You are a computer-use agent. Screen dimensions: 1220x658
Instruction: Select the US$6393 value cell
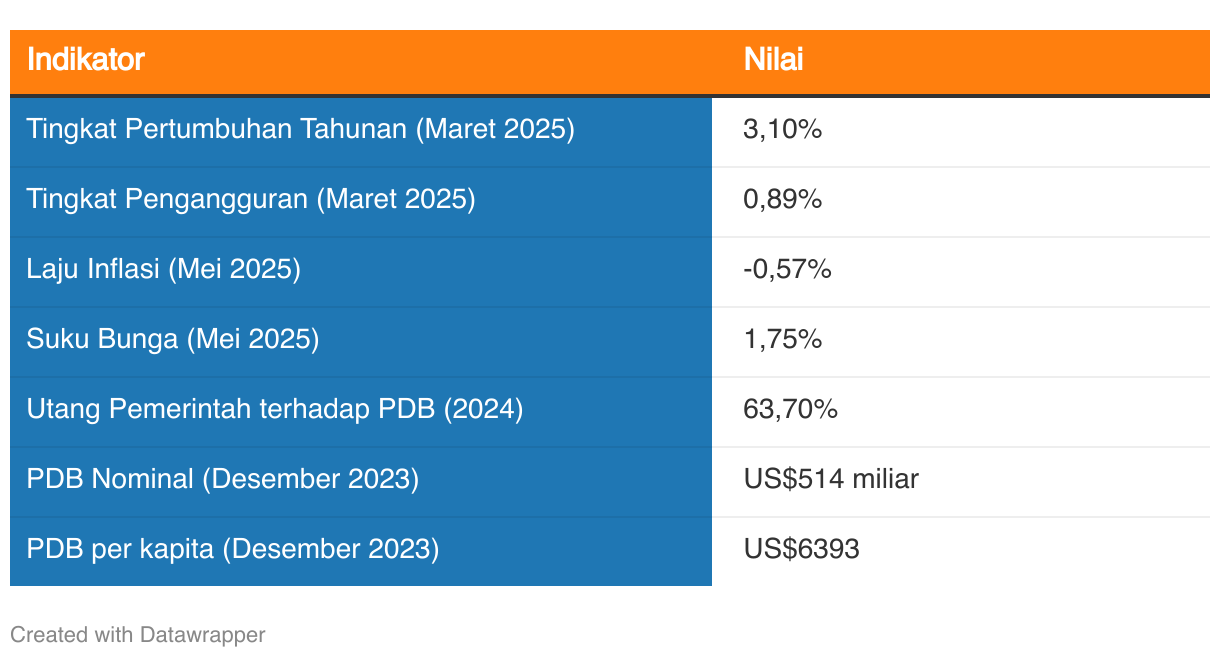tap(961, 551)
